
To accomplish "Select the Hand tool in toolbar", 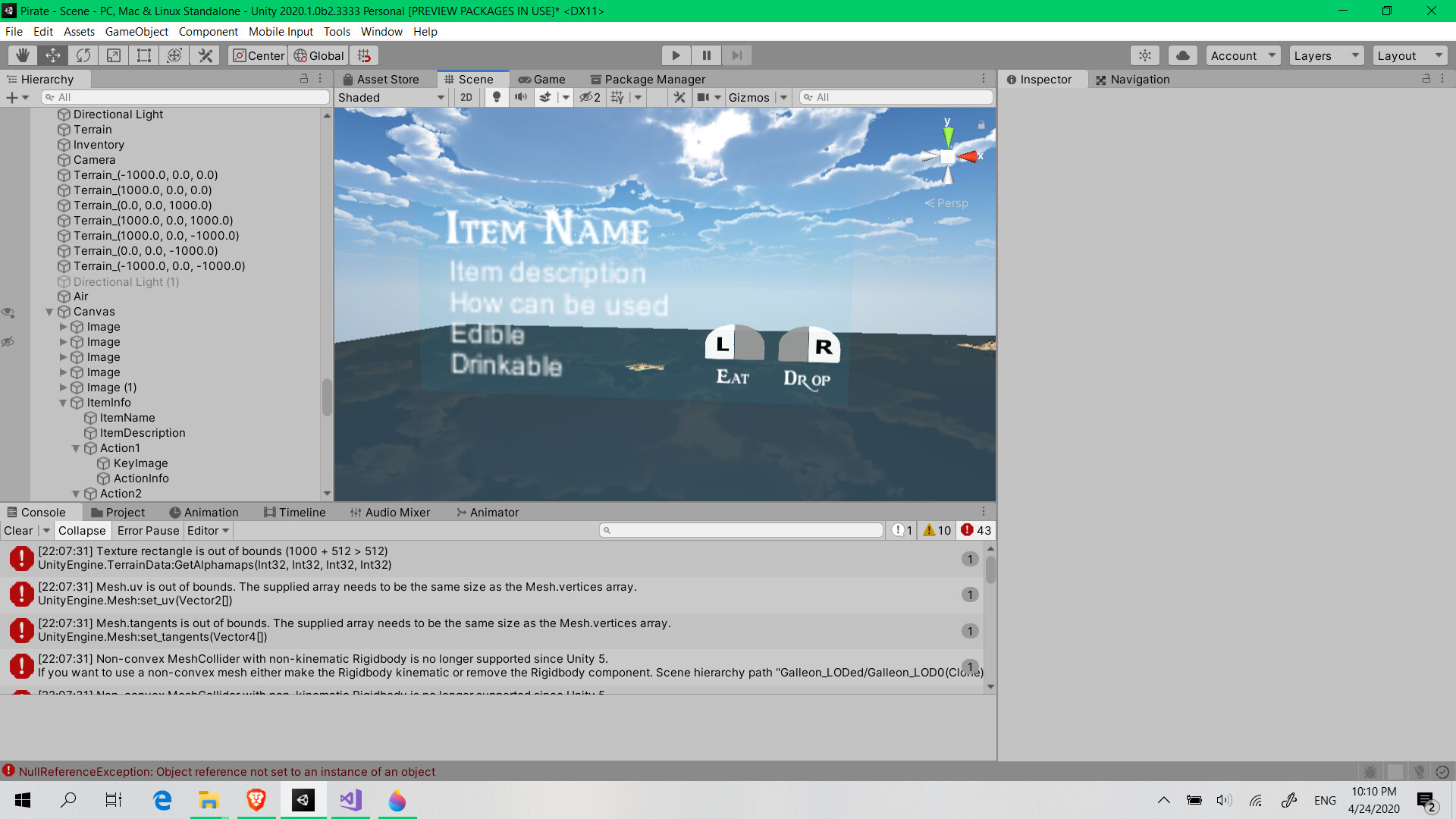I will click(x=23, y=55).
